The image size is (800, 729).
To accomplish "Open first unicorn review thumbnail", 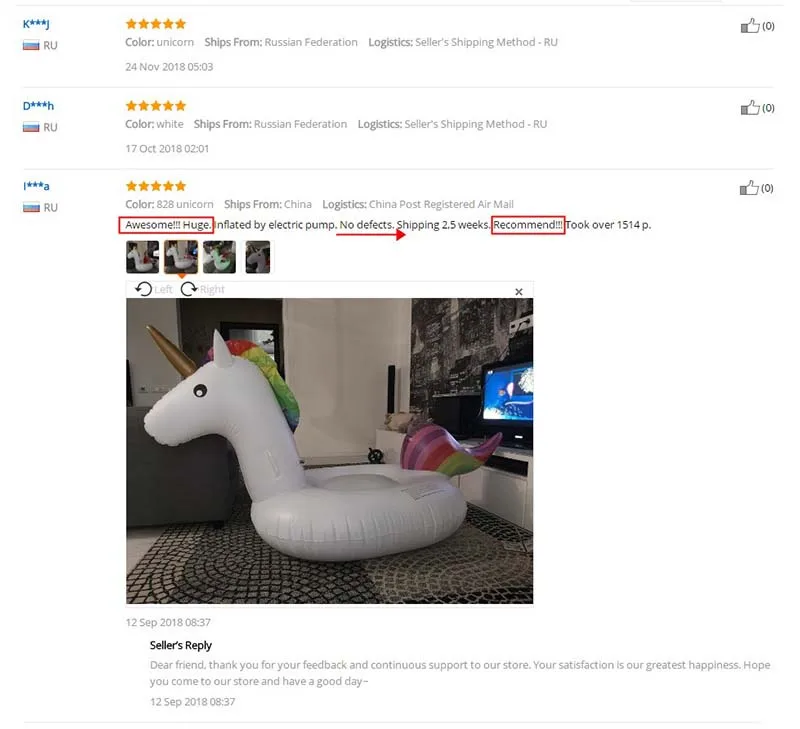I will point(142,257).
